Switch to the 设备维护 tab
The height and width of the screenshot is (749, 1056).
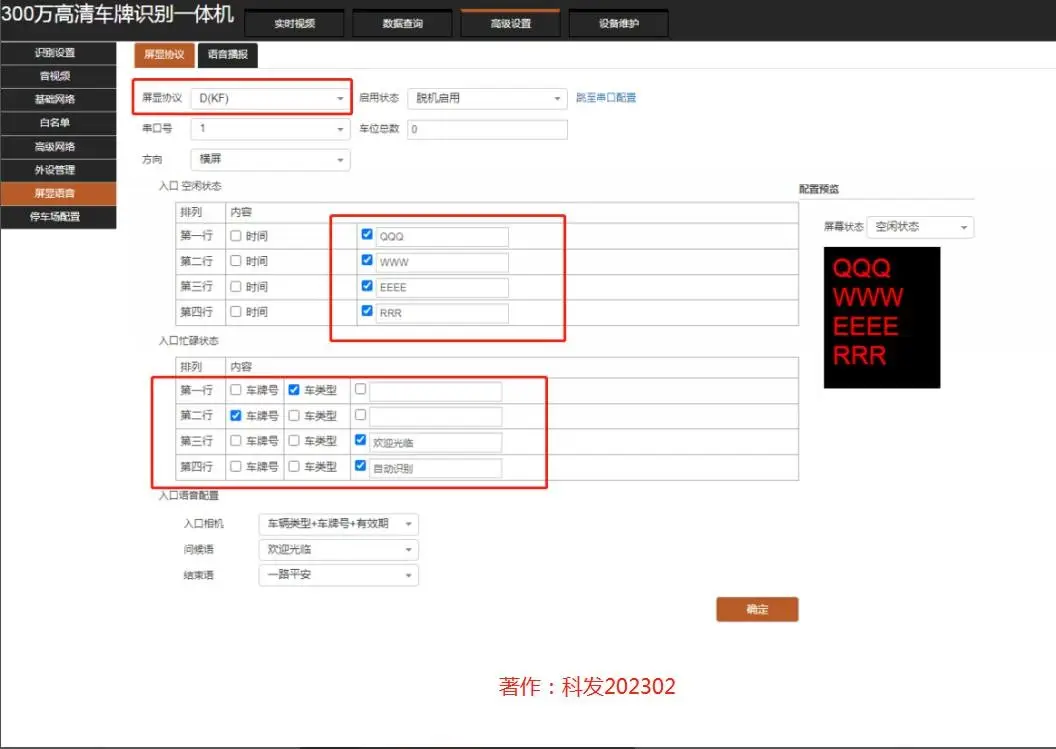[x=618, y=22]
